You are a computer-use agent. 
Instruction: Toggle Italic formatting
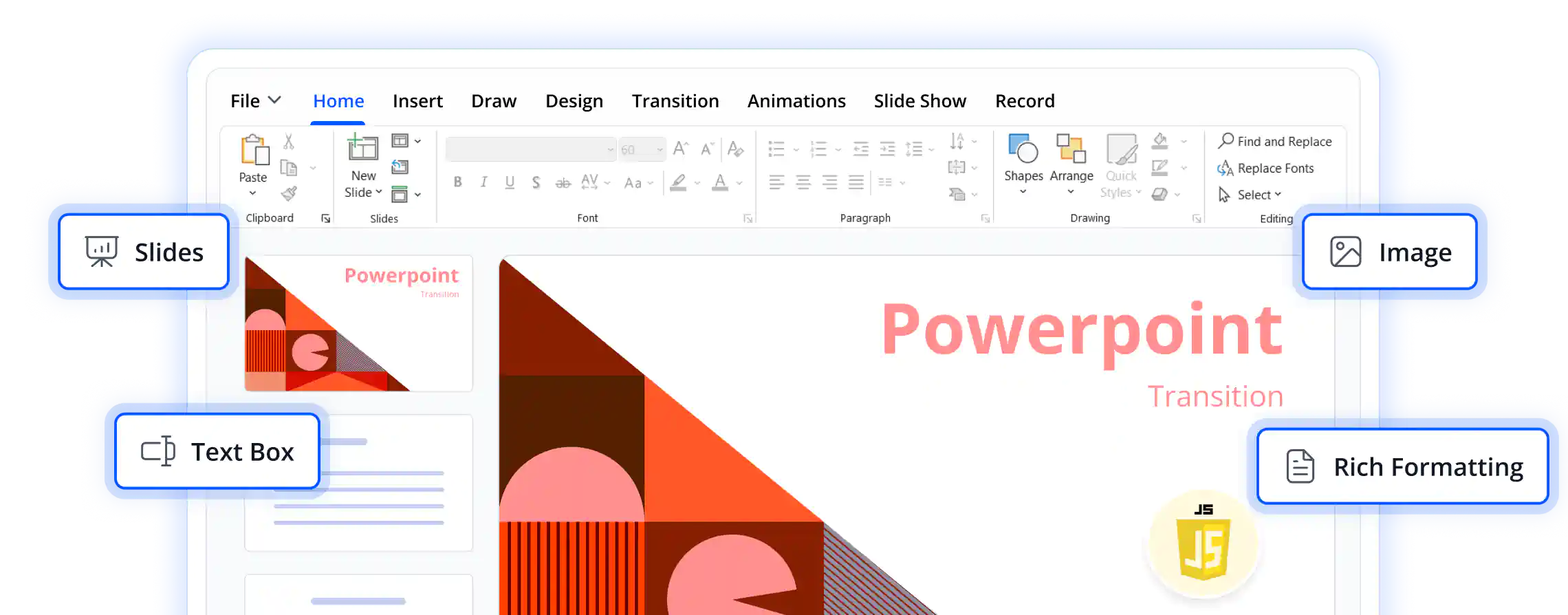coord(484,182)
